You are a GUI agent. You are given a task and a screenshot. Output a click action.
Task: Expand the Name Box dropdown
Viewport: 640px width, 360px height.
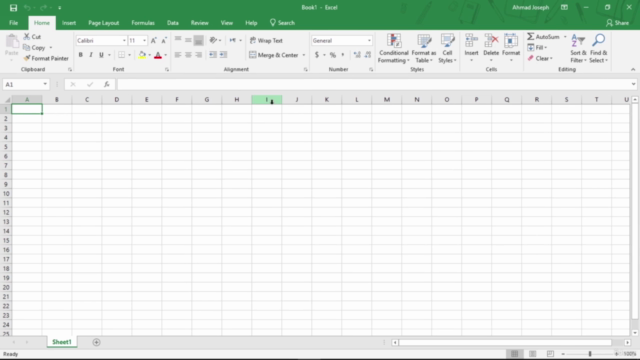[45, 84]
